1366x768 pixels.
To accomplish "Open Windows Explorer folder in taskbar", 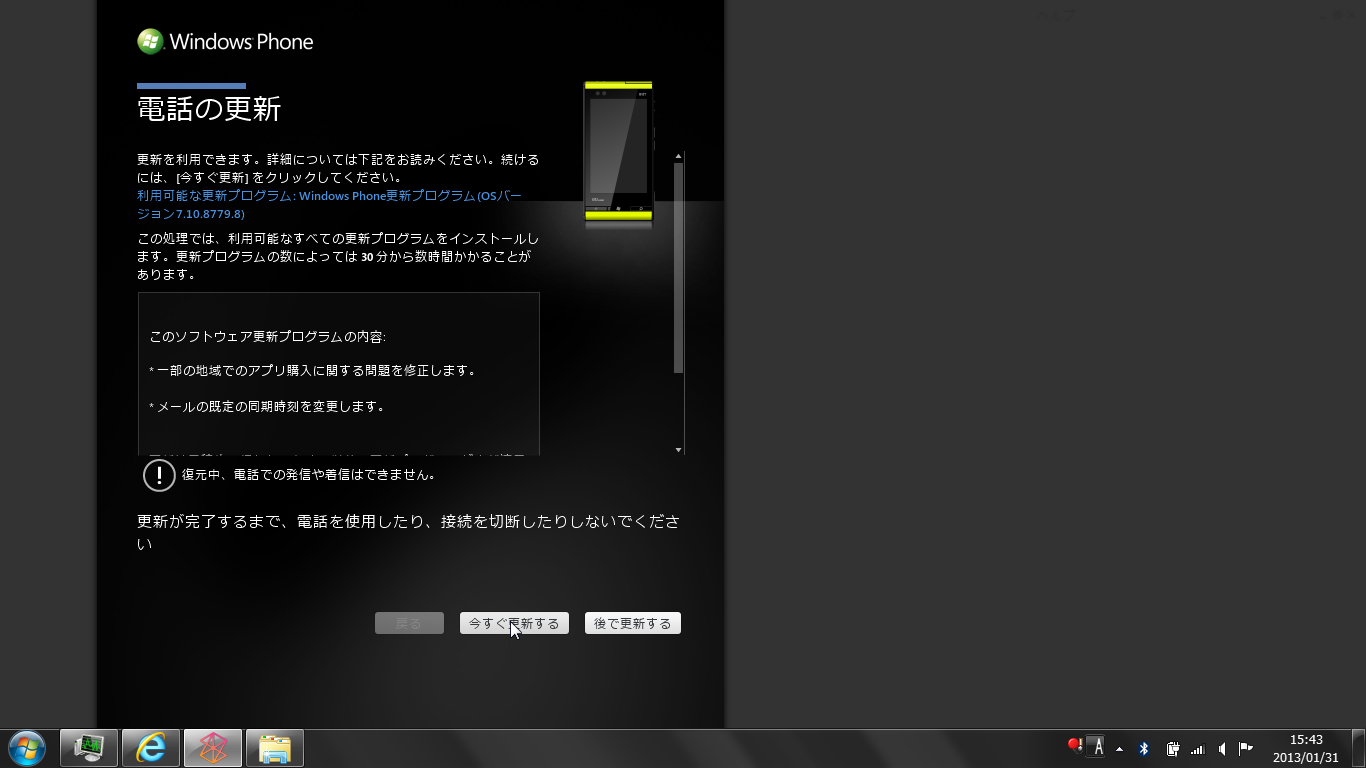I will click(275, 748).
